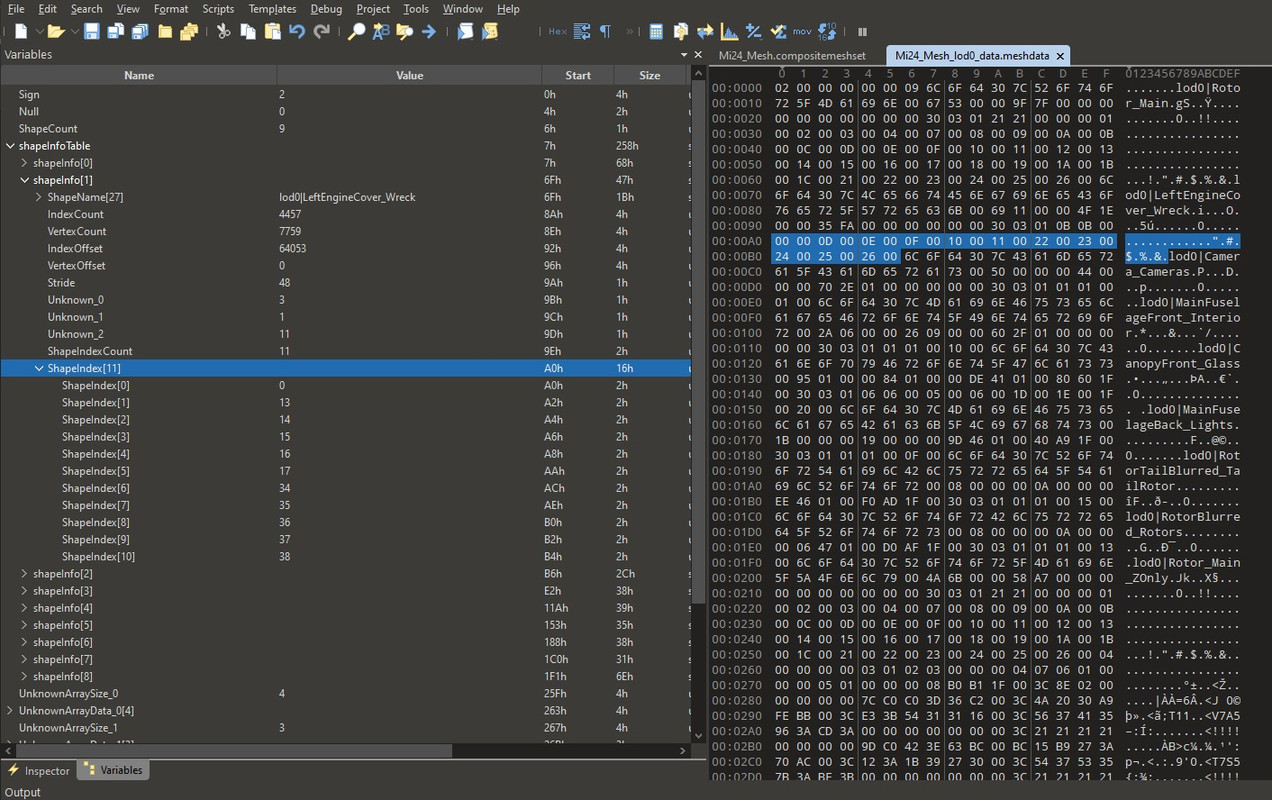Open the Tools menu

416,9
